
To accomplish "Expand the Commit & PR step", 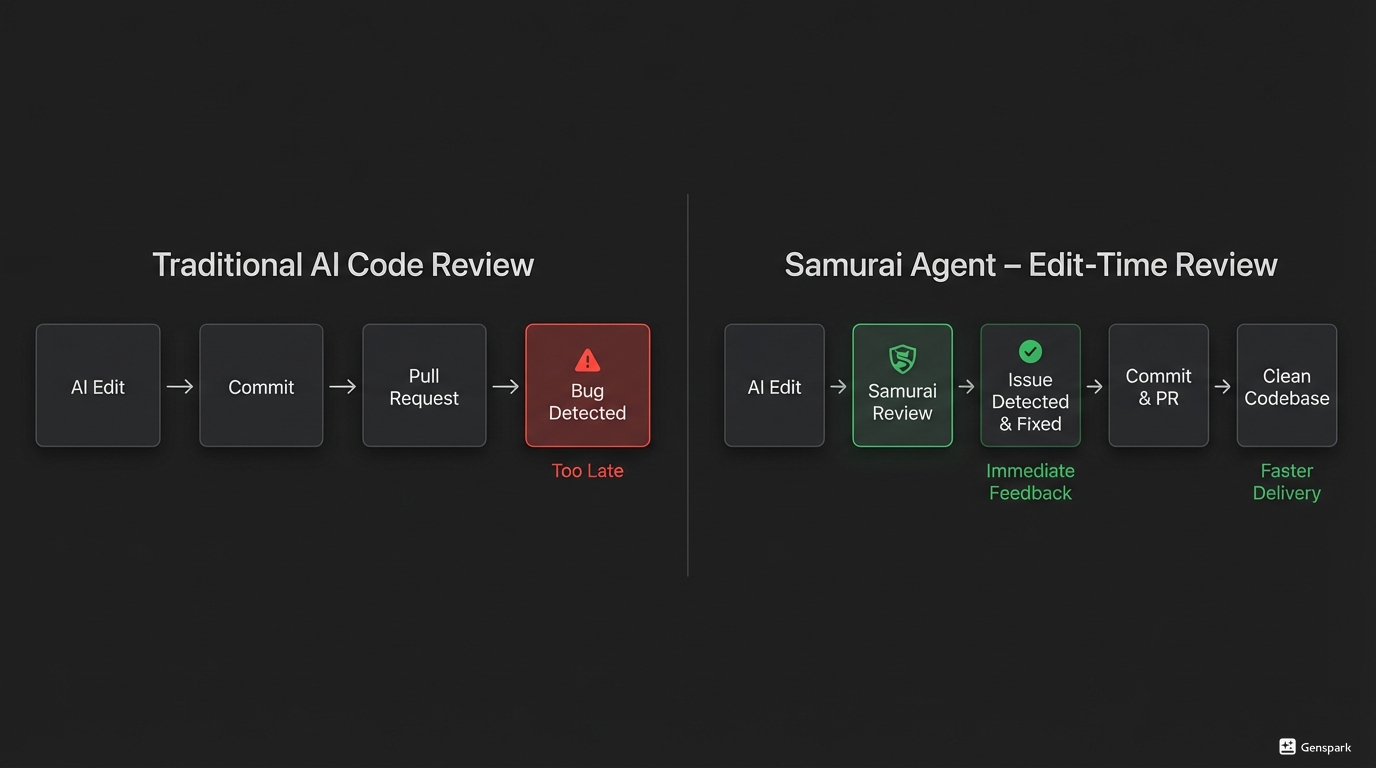I will pyautogui.click(x=1158, y=385).
